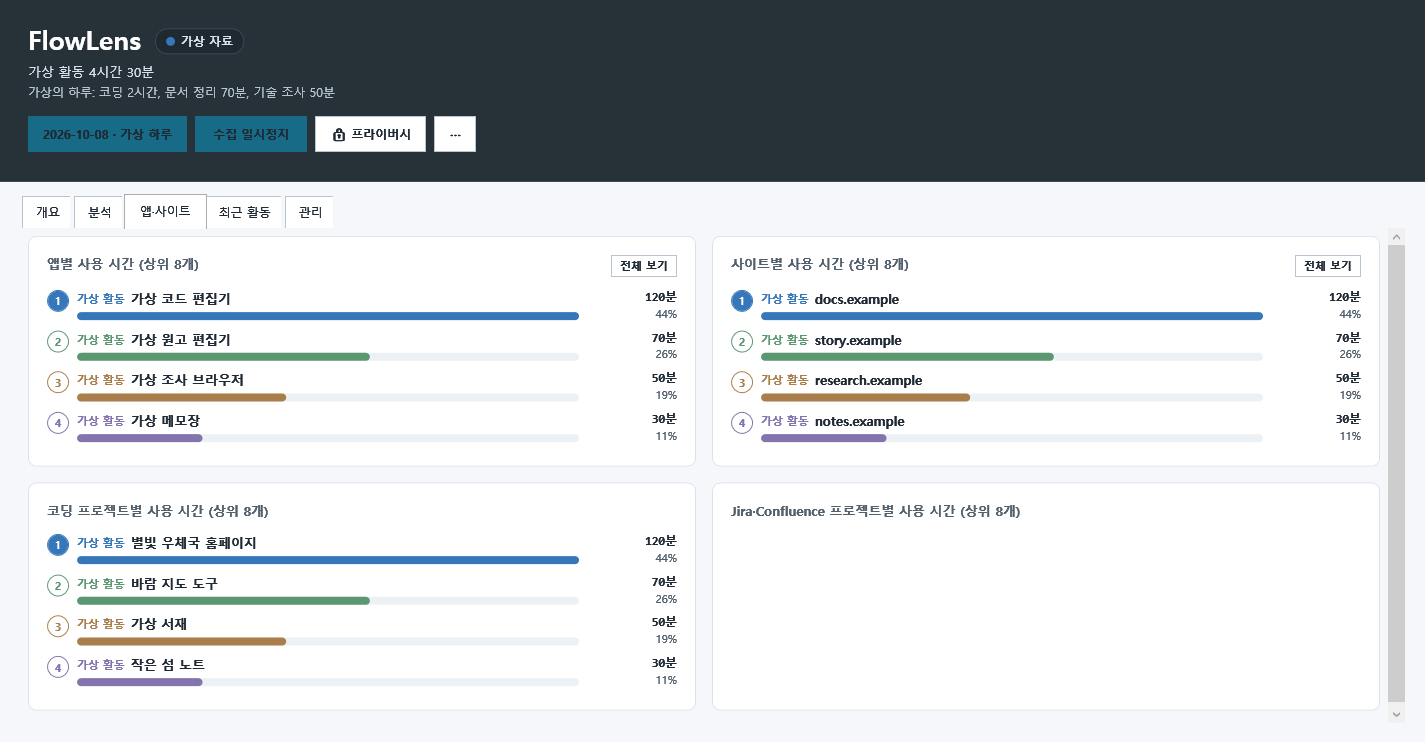Click rank 3 badge beside 가상 서재
The width and height of the screenshot is (1425, 742).
(x=58, y=626)
